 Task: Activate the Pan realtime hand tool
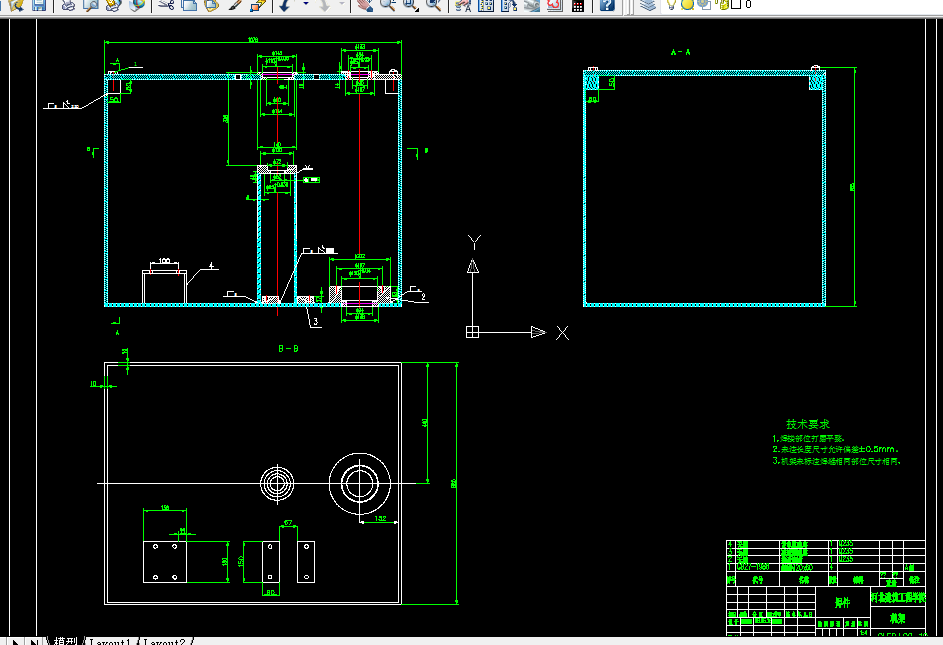pos(364,5)
